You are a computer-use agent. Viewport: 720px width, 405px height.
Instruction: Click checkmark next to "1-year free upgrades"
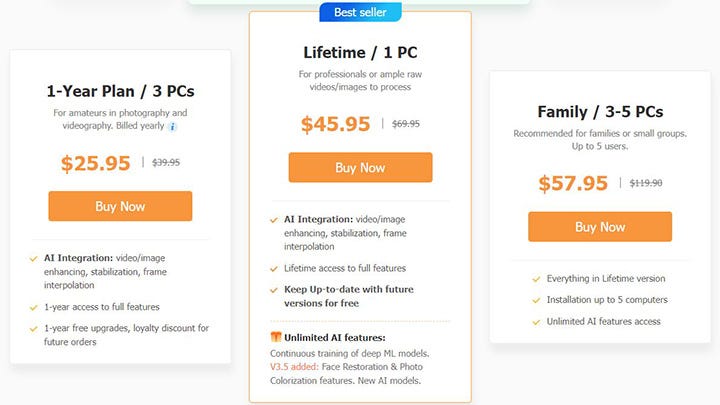(x=33, y=328)
